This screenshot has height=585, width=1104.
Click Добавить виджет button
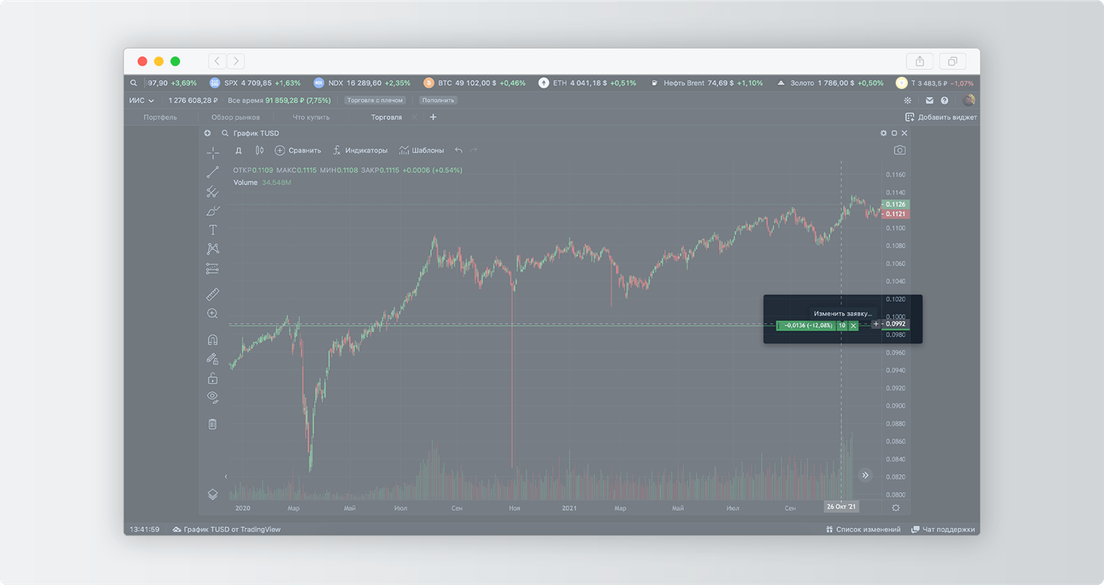(x=941, y=117)
